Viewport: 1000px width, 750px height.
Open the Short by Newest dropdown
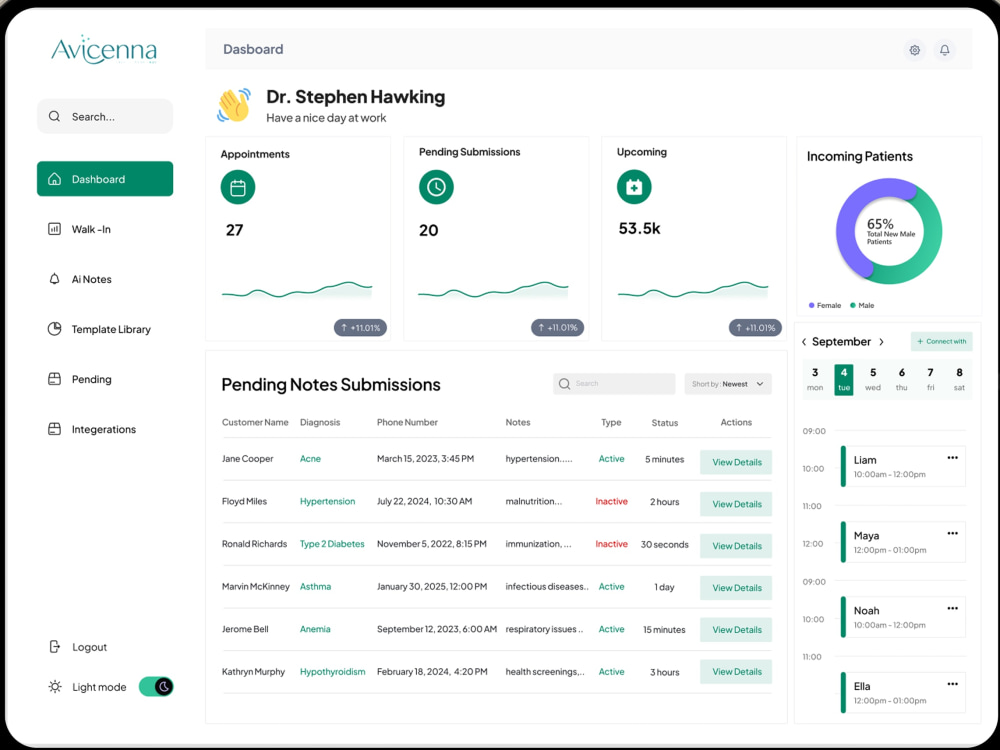coord(728,384)
